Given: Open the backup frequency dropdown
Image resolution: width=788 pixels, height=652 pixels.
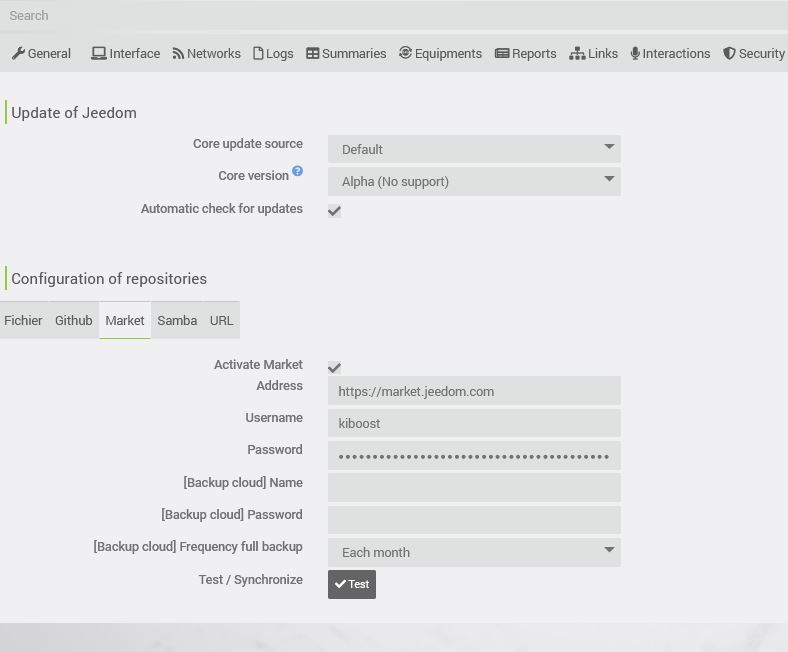Looking at the screenshot, I should pyautogui.click(x=474, y=552).
